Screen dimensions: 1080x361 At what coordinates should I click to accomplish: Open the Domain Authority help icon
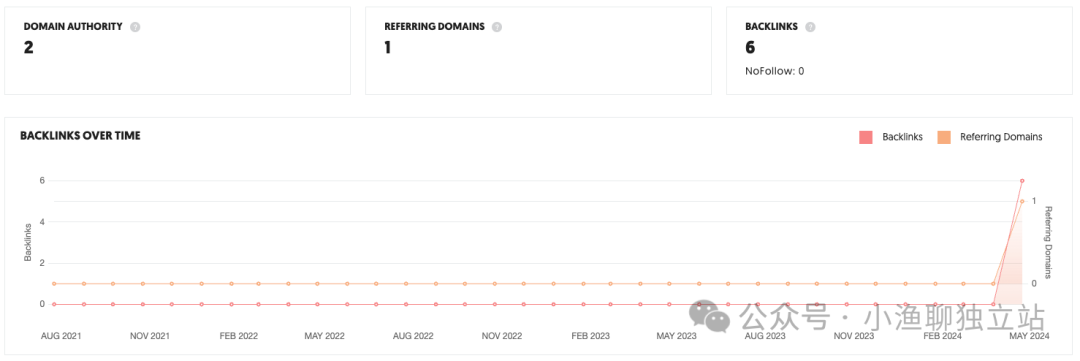point(135,27)
